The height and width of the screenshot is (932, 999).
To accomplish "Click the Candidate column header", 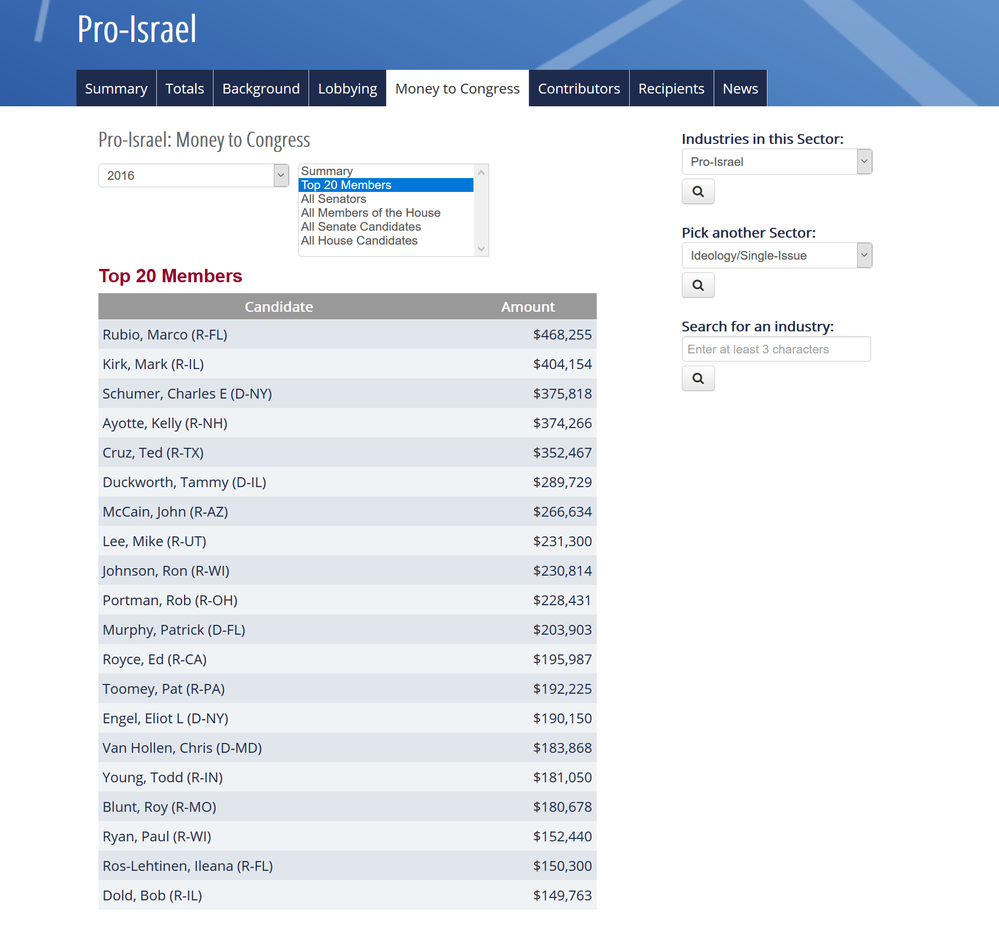I will pyautogui.click(x=278, y=306).
